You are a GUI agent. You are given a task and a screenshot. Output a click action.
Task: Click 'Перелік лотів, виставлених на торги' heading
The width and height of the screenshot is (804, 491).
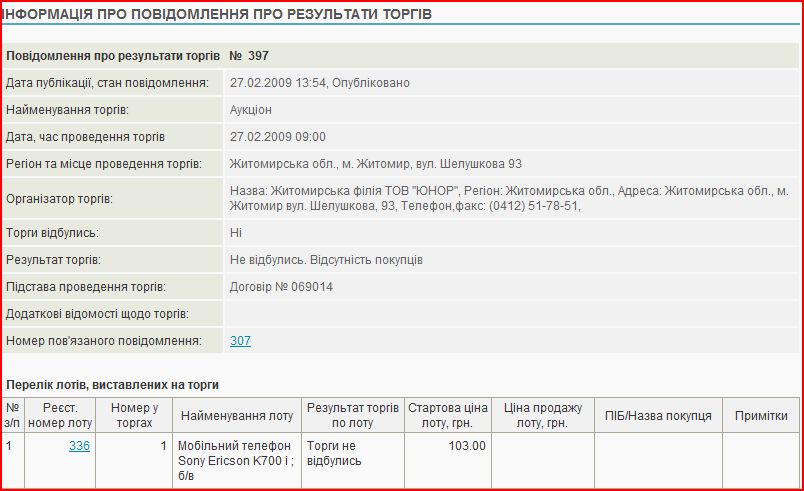[x=112, y=384]
